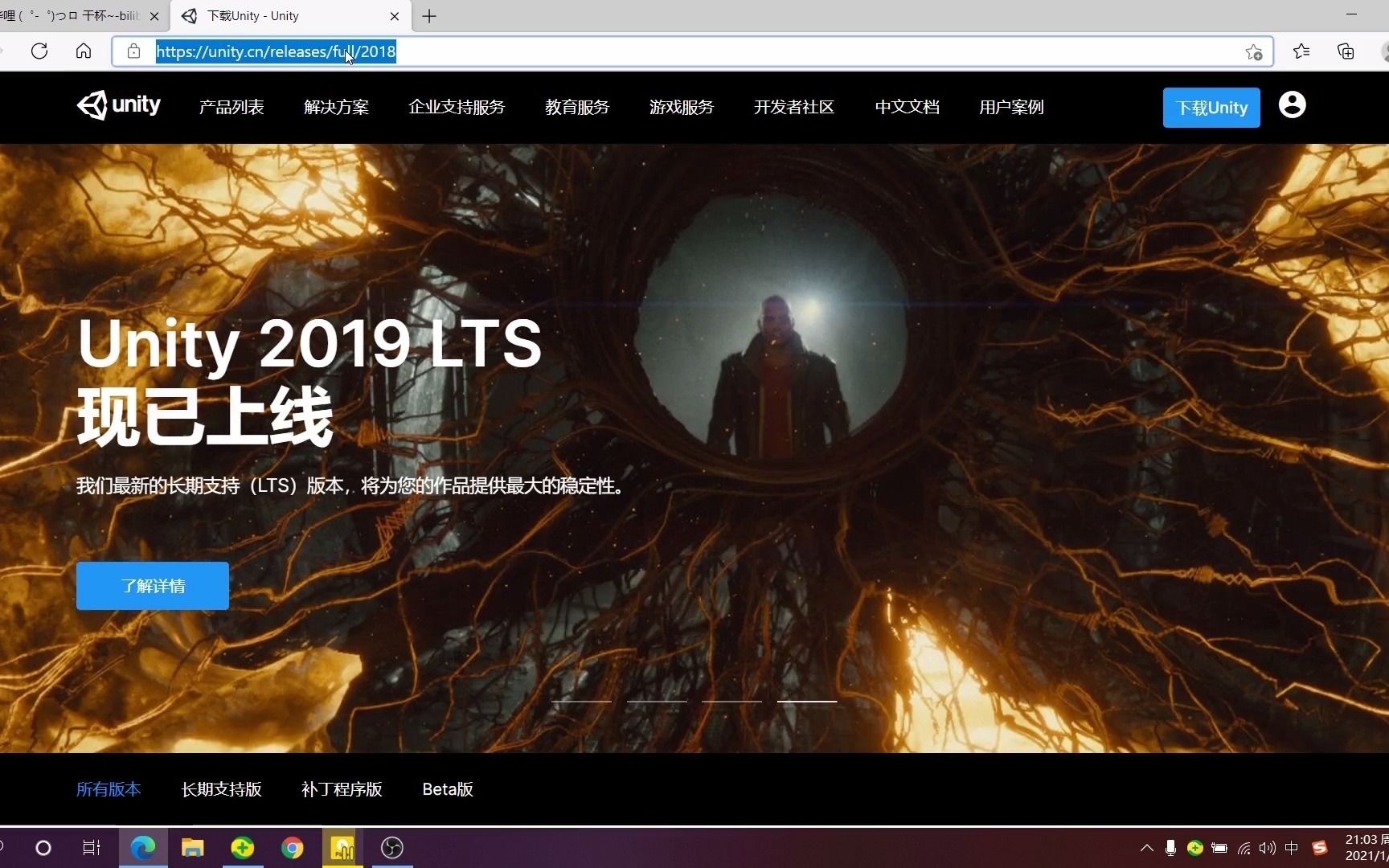The width and height of the screenshot is (1389, 868).
Task: Click the 了解详情 button
Action: [153, 586]
